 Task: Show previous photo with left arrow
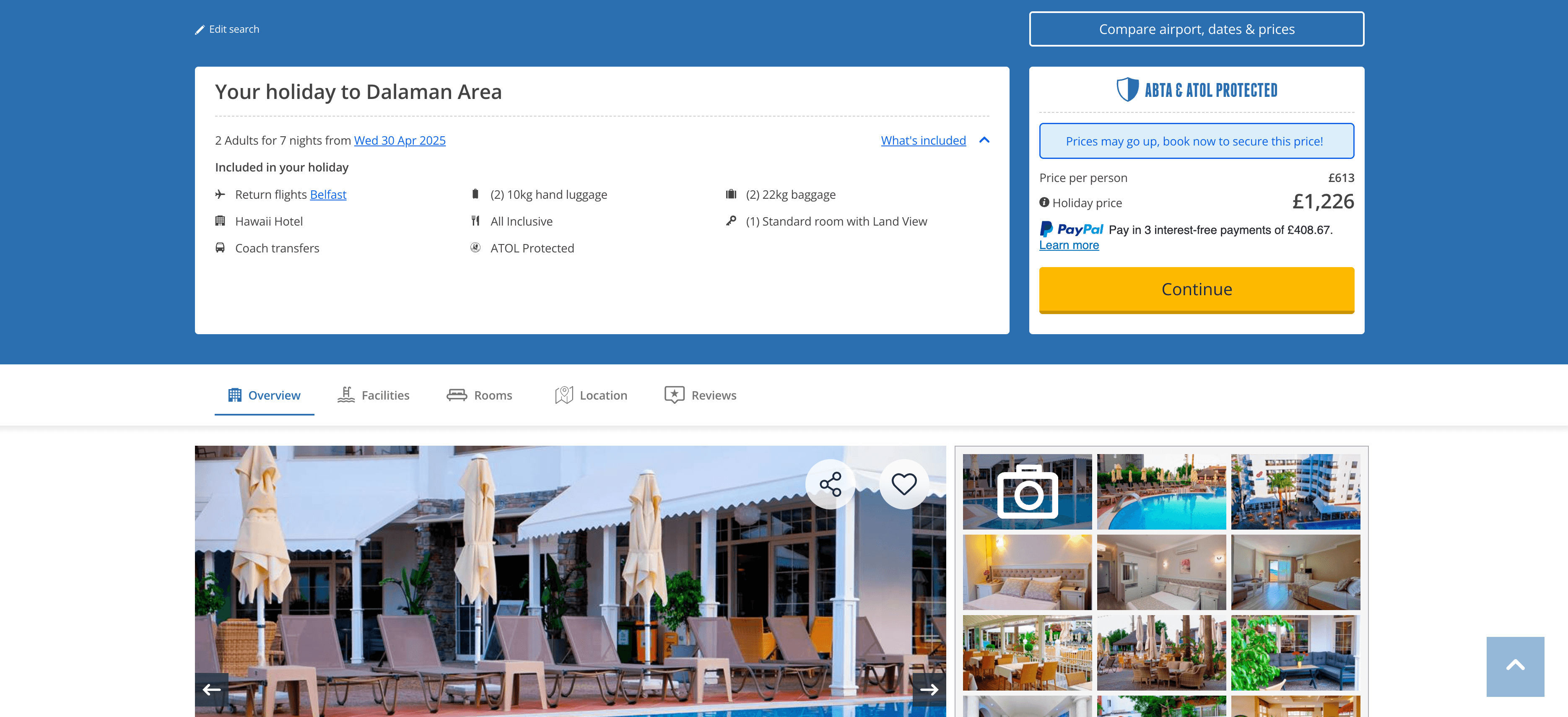click(x=212, y=690)
